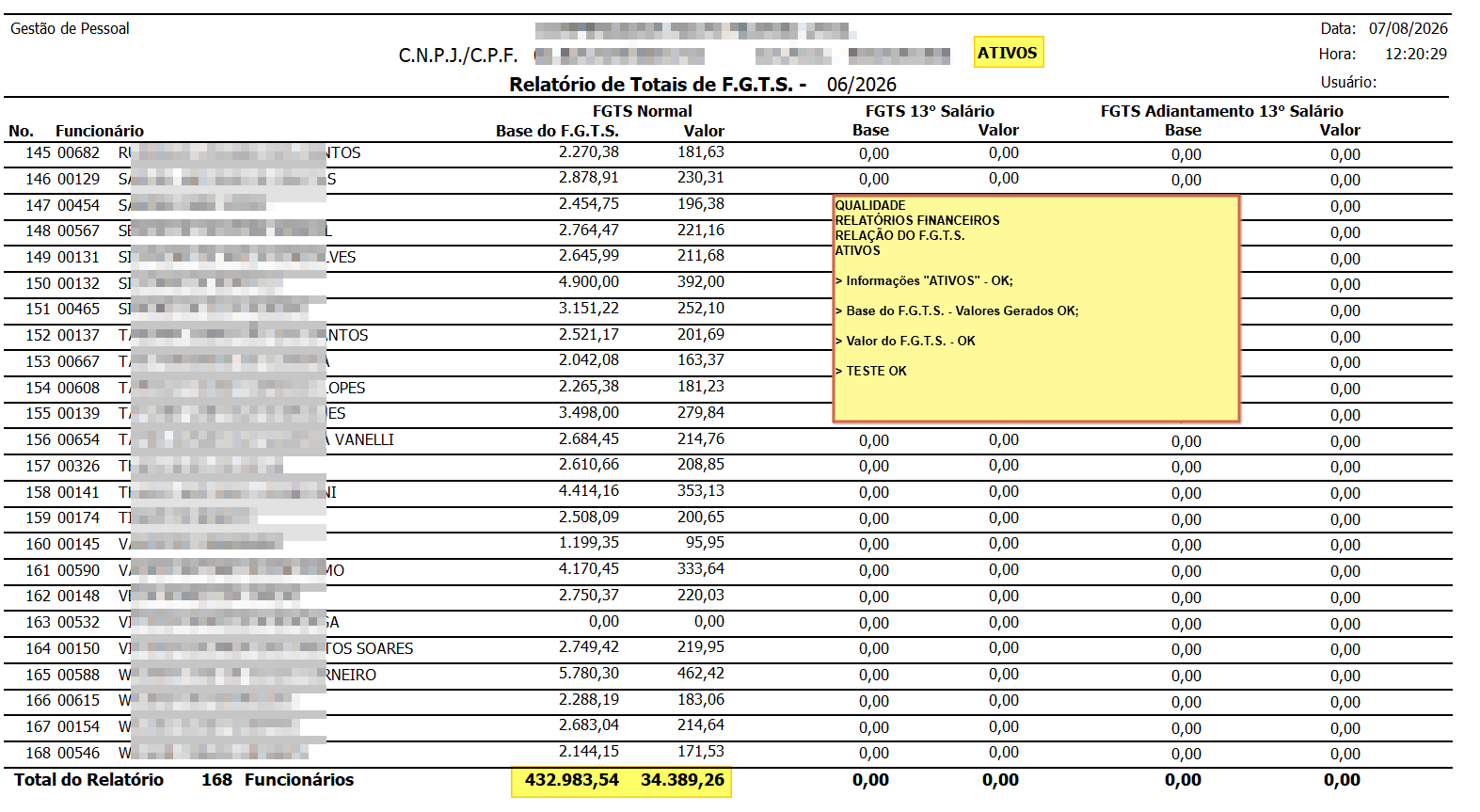Screen dimensions: 1480x812
Task: Click FGTS value 201,69 in row 152
Action: point(700,334)
